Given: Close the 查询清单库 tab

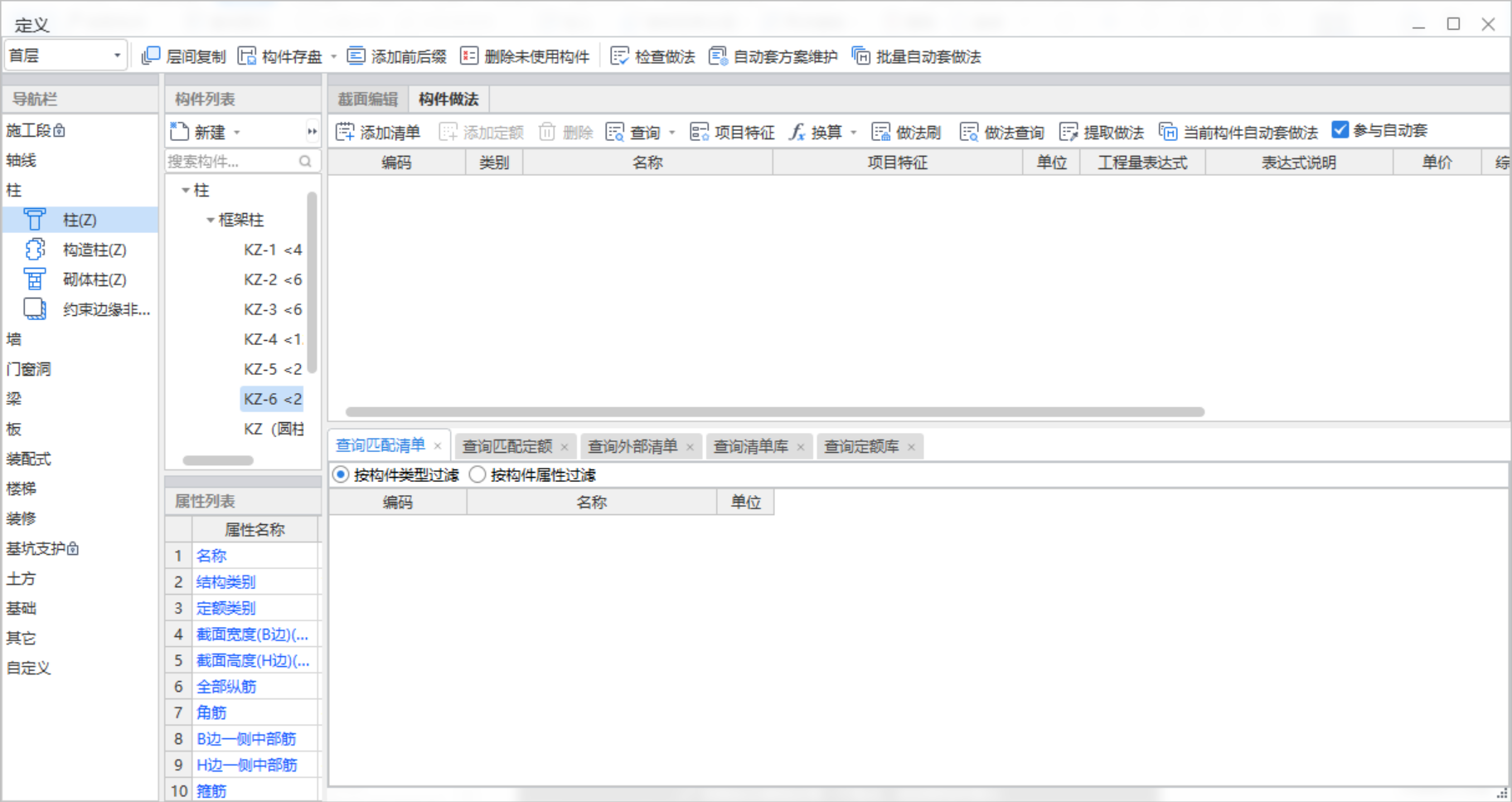Looking at the screenshot, I should coord(801,447).
